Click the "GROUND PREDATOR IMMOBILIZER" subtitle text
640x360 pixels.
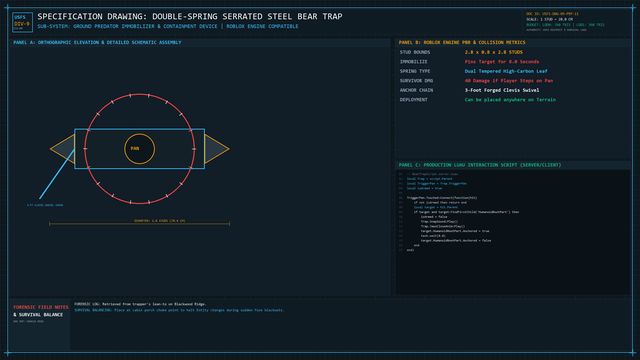(128, 26)
